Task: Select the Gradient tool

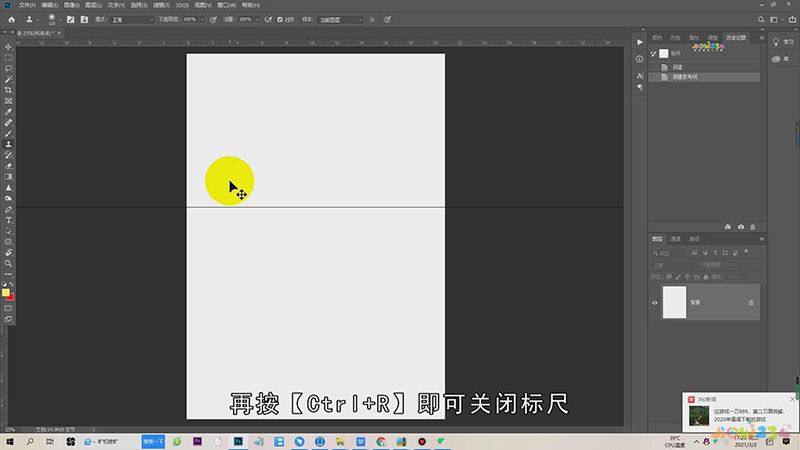Action: point(8,177)
